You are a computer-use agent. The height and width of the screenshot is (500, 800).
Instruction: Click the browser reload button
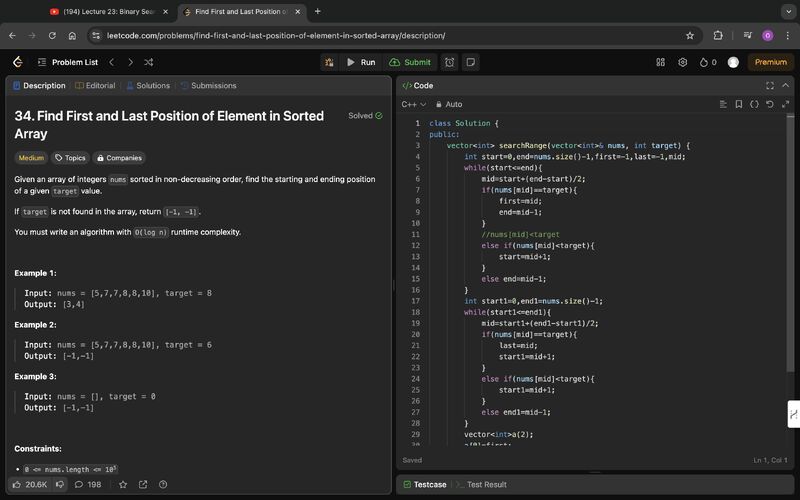click(52, 36)
